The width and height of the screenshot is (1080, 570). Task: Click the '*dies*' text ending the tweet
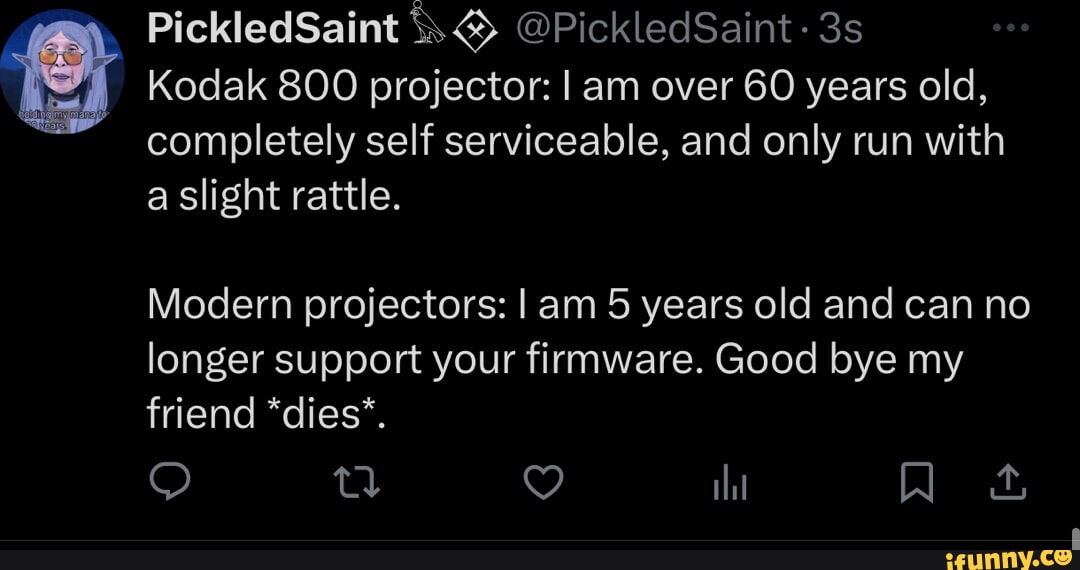(326, 411)
